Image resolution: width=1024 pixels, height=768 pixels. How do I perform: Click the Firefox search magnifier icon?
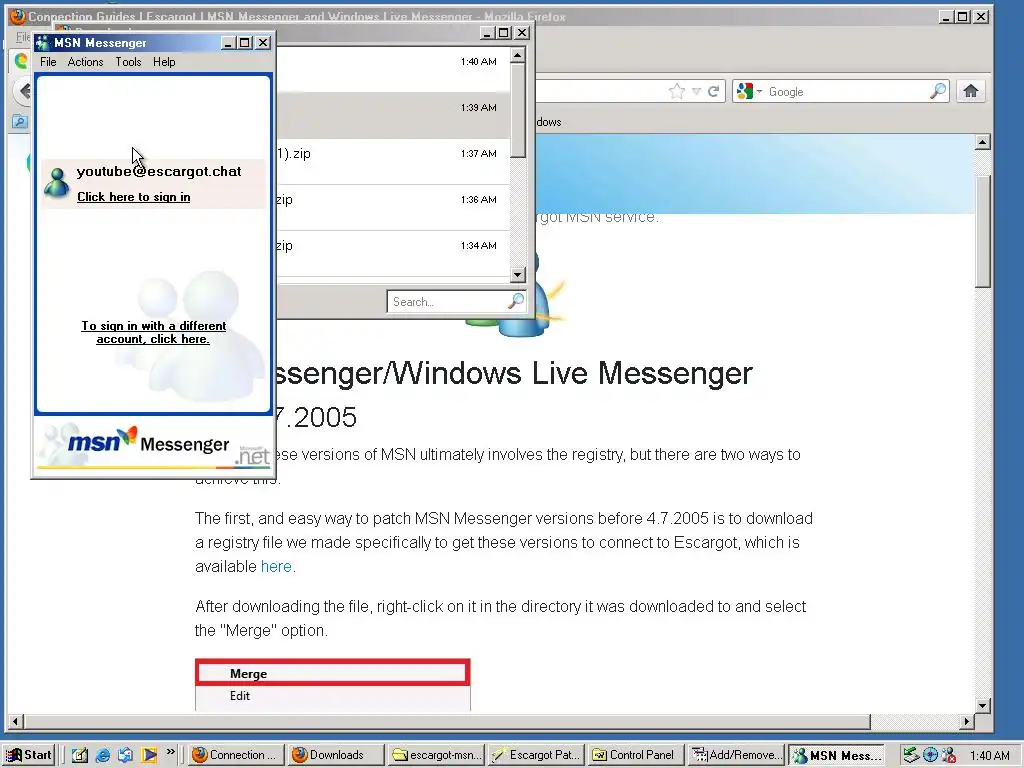coord(938,91)
